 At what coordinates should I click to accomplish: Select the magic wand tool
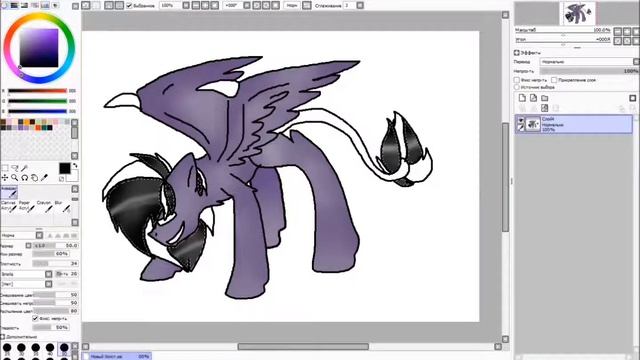24,168
